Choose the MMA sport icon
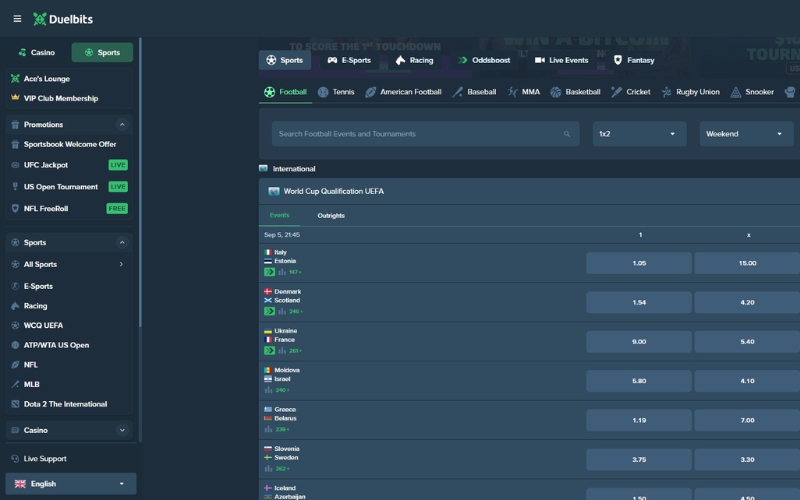Viewport: 800px width, 500px height. click(523, 92)
